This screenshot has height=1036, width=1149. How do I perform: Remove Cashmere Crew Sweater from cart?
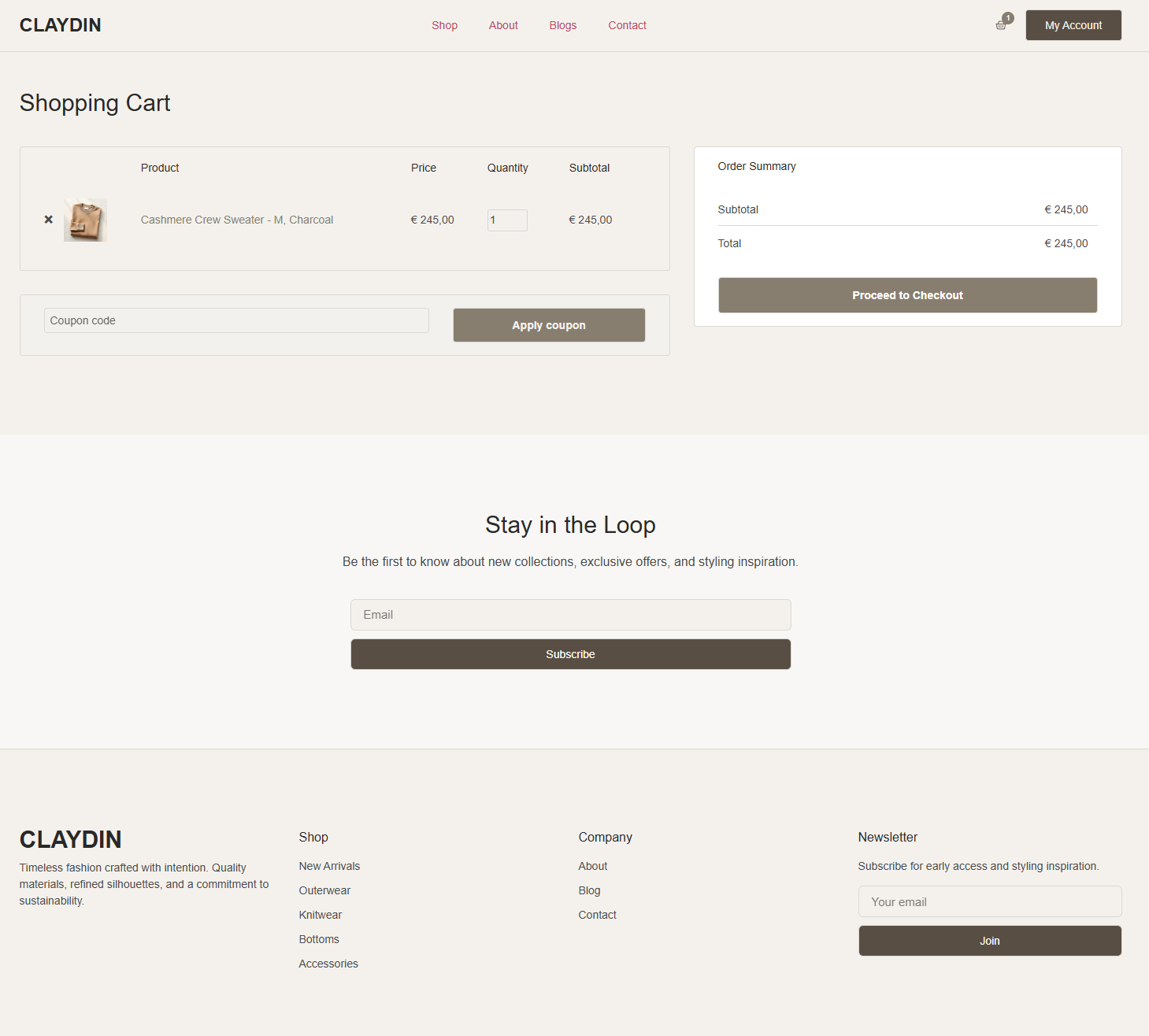point(49,220)
